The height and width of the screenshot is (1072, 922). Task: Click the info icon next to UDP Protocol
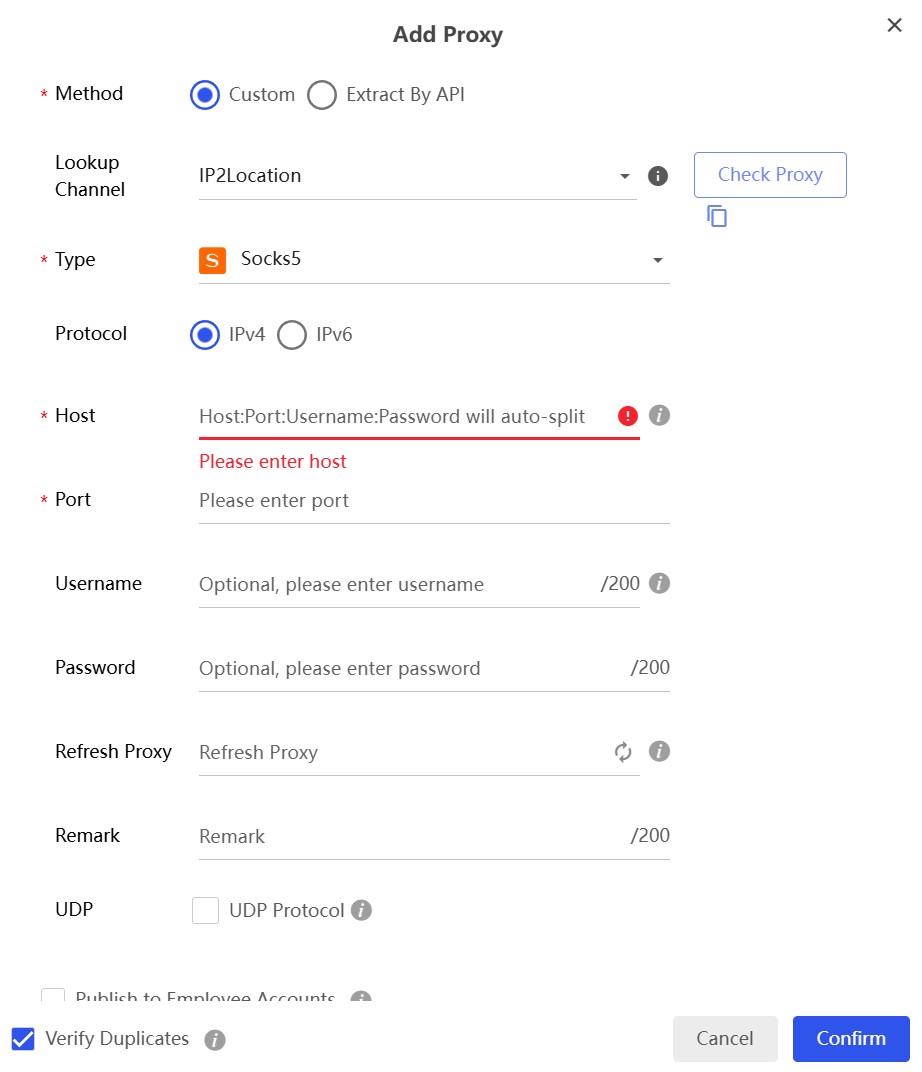[362, 911]
